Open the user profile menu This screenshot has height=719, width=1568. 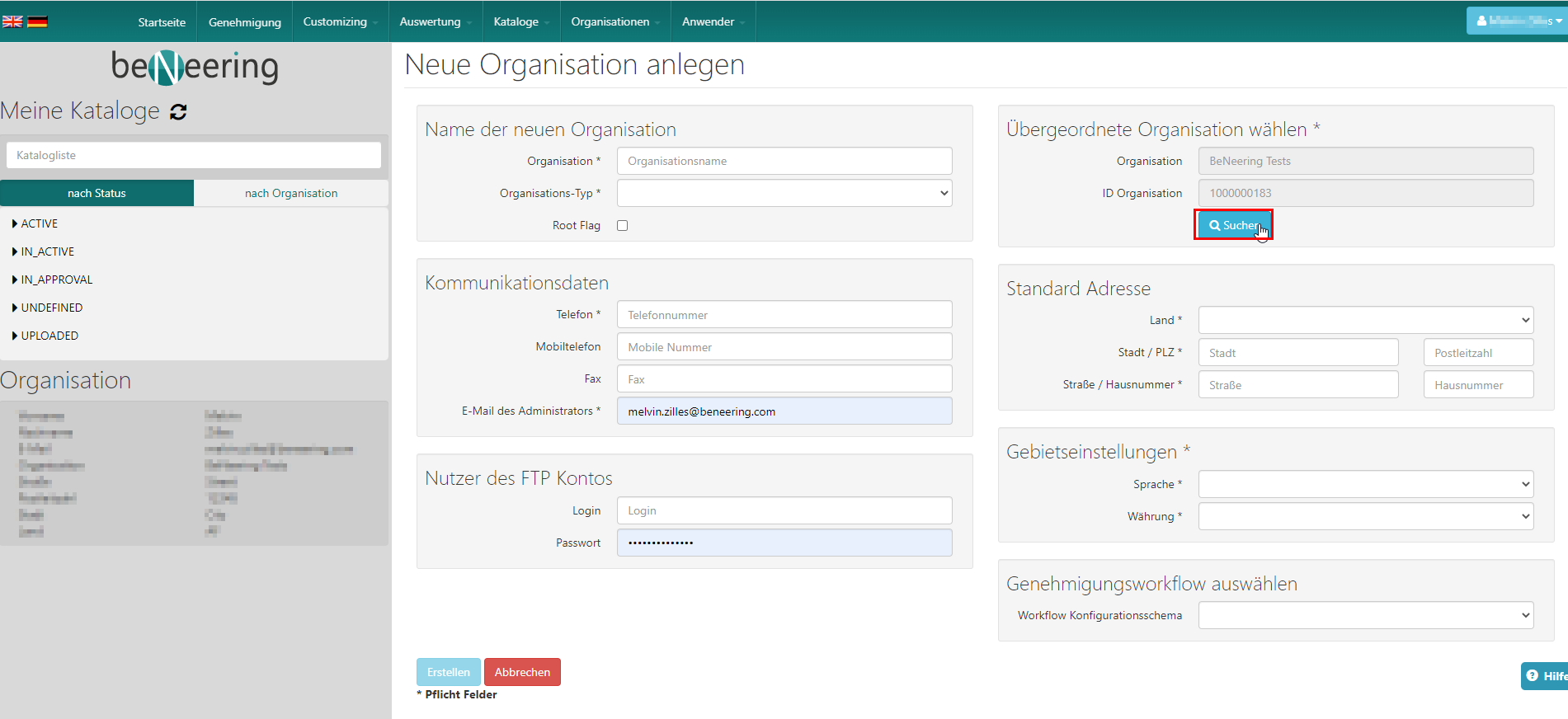[x=1516, y=21]
